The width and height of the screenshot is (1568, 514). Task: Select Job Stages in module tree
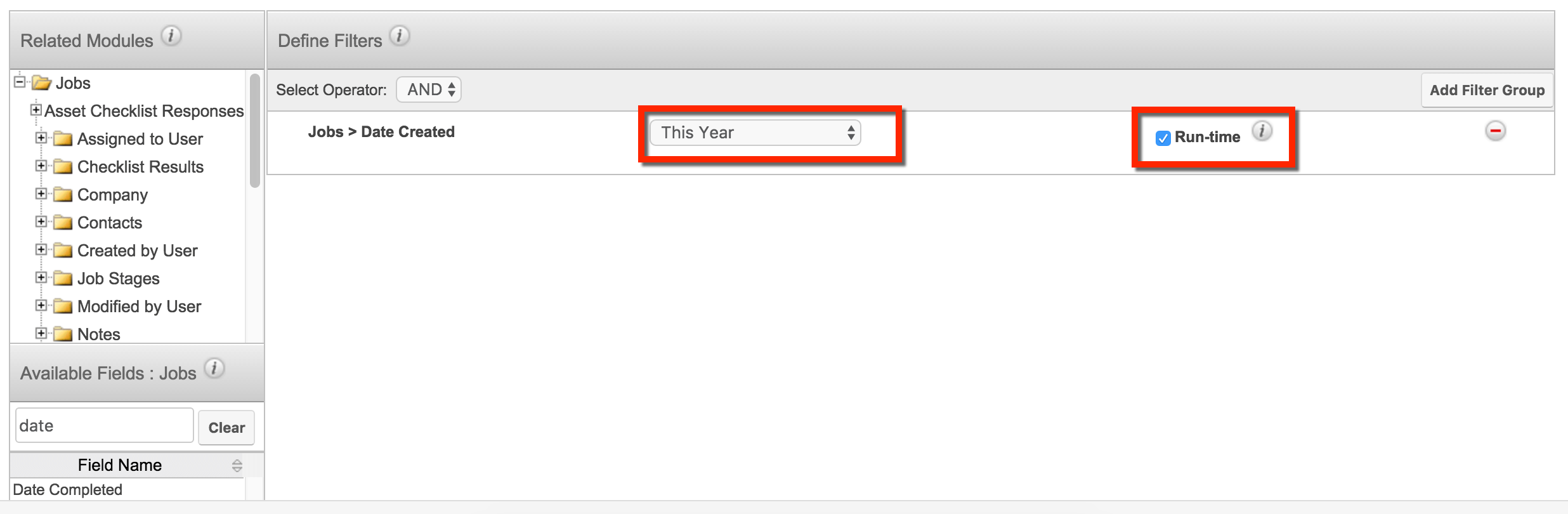(118, 279)
